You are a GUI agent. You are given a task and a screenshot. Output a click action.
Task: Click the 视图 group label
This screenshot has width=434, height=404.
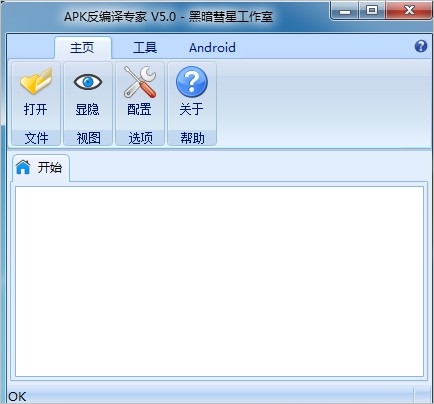coord(88,138)
